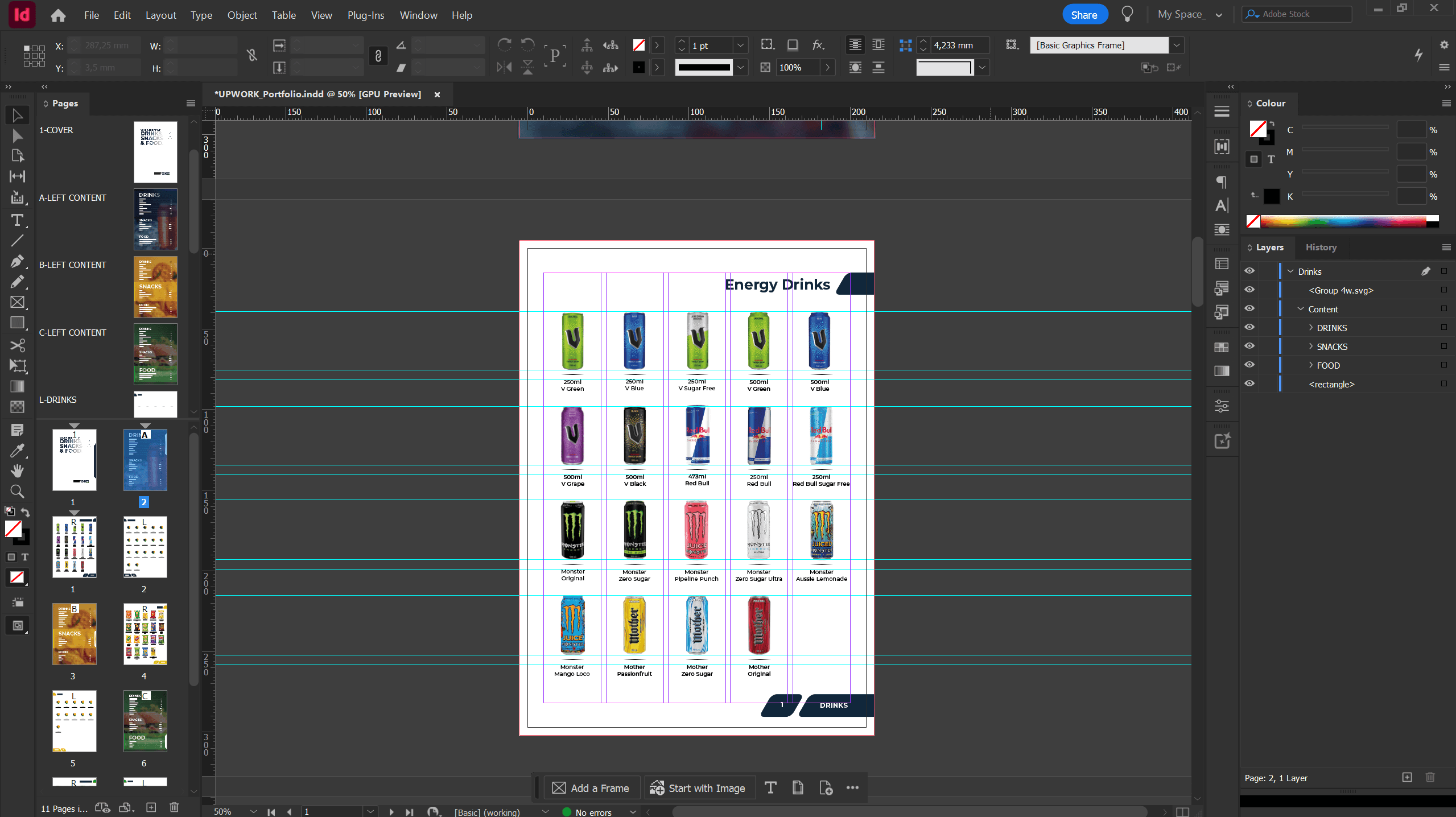Hide the SNACKS layer item
1456x817 pixels.
(1249, 346)
